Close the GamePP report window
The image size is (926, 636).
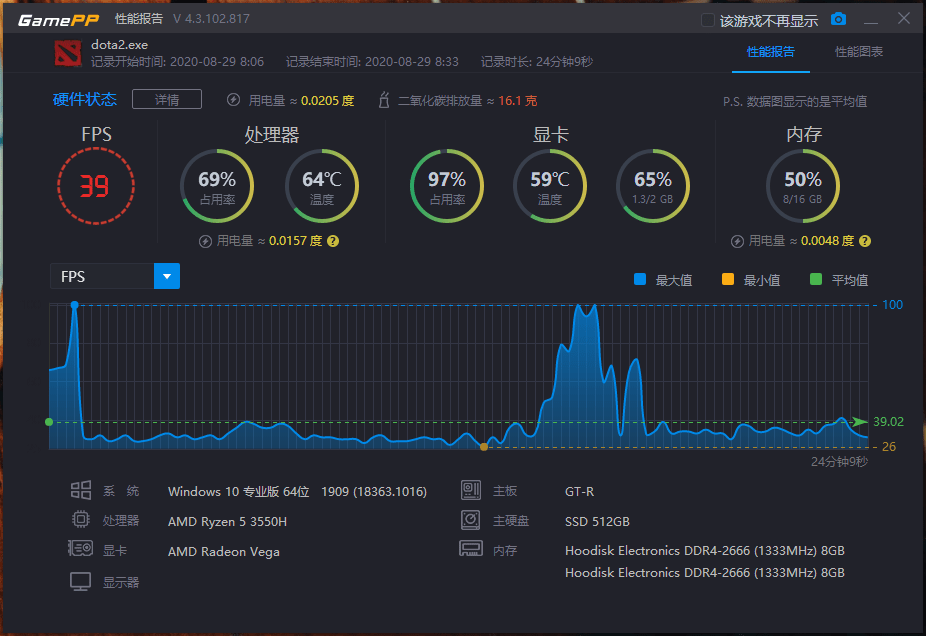click(x=904, y=18)
